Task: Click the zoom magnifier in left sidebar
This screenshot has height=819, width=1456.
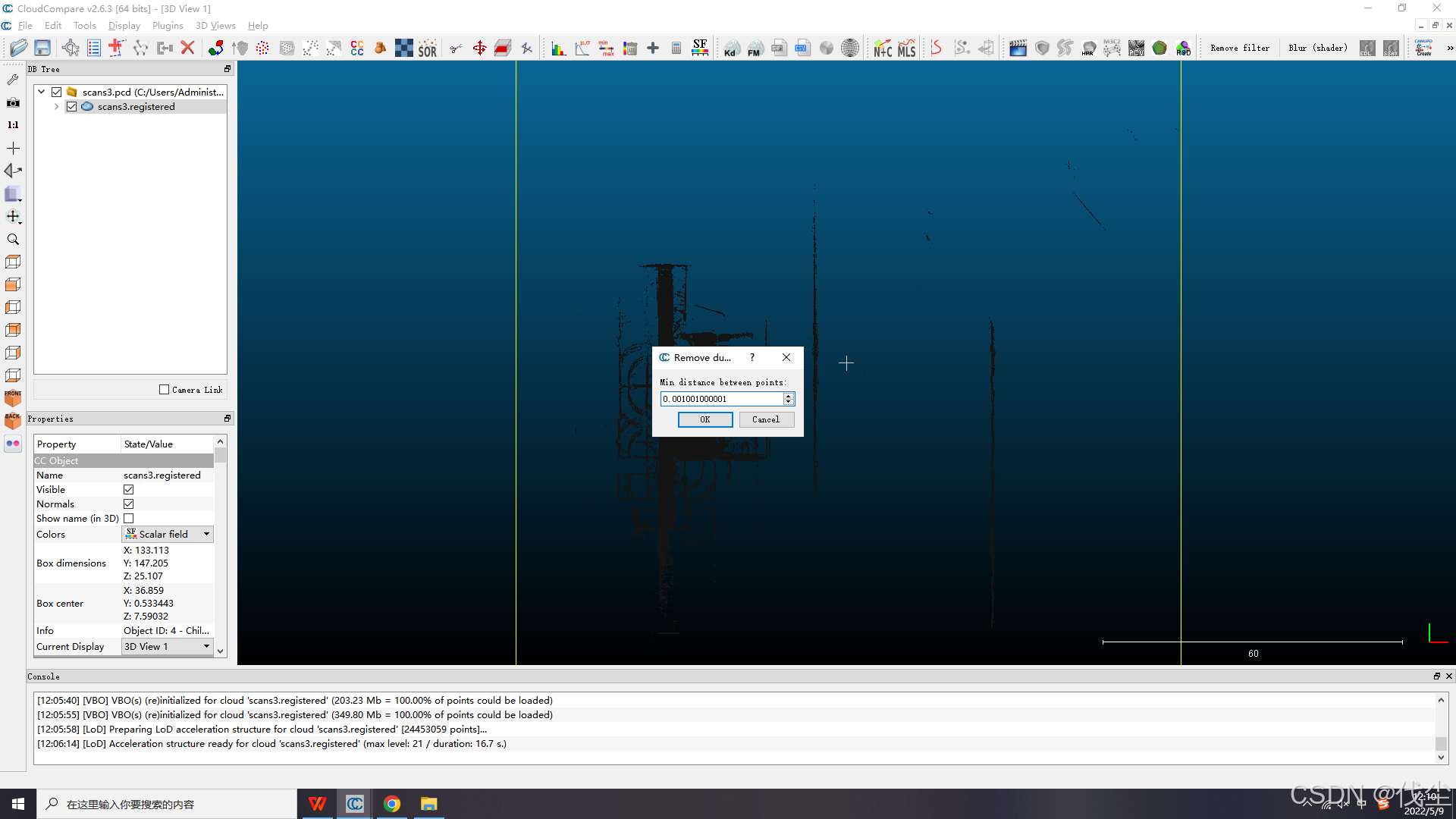Action: click(x=13, y=239)
